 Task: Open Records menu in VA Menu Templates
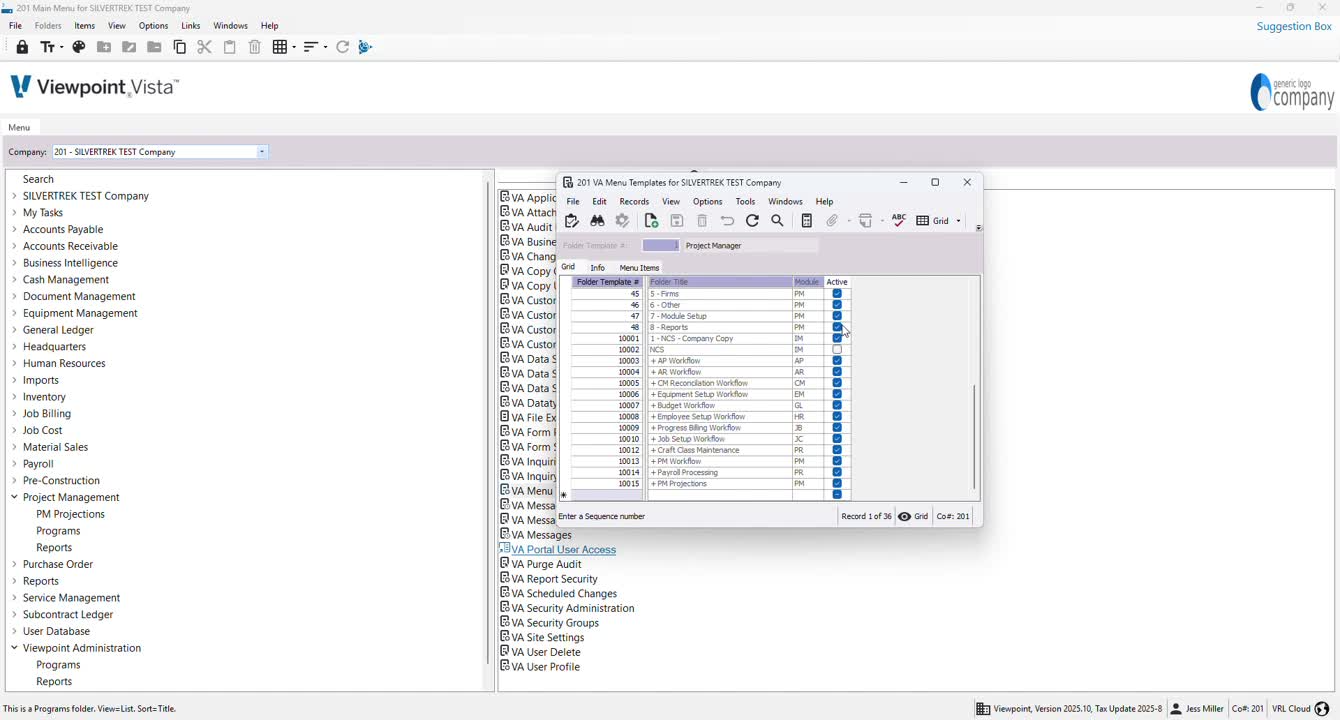(x=634, y=202)
